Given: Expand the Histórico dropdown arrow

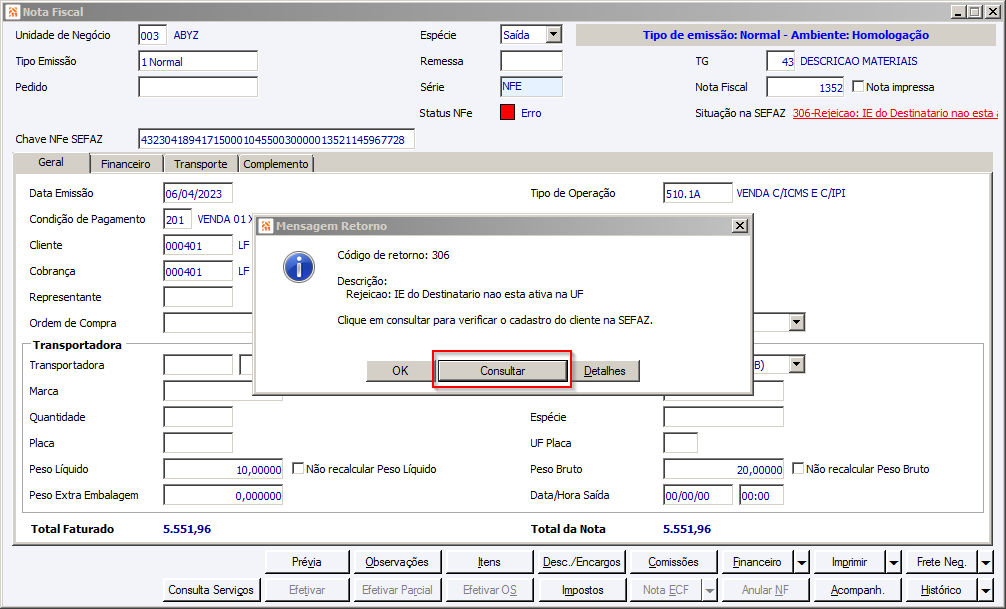Looking at the screenshot, I should tap(985, 590).
